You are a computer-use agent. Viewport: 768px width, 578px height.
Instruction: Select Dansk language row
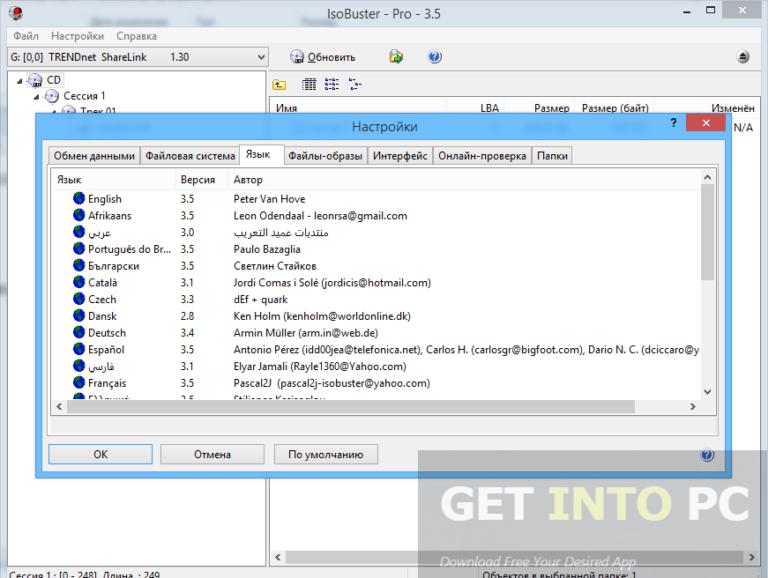(x=377, y=315)
